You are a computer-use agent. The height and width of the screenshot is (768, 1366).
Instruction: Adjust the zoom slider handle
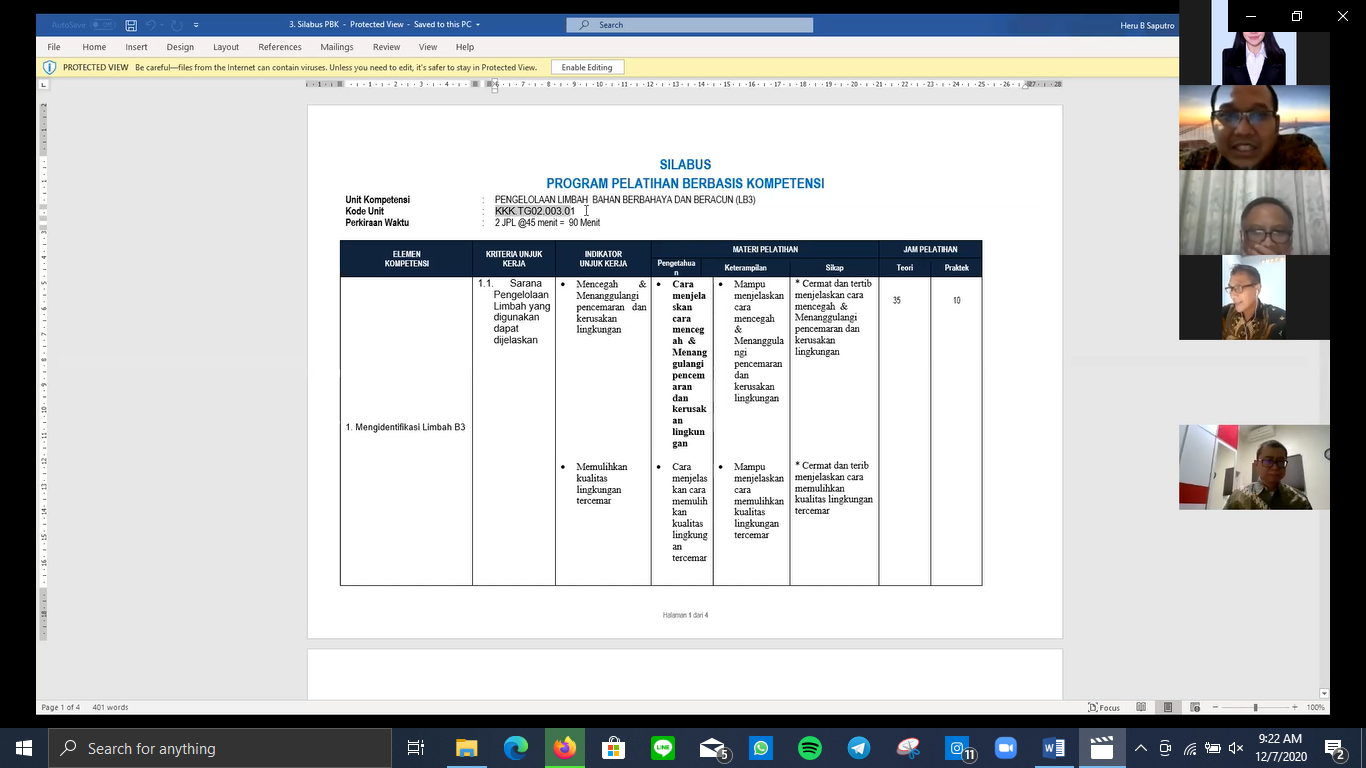(x=1256, y=707)
